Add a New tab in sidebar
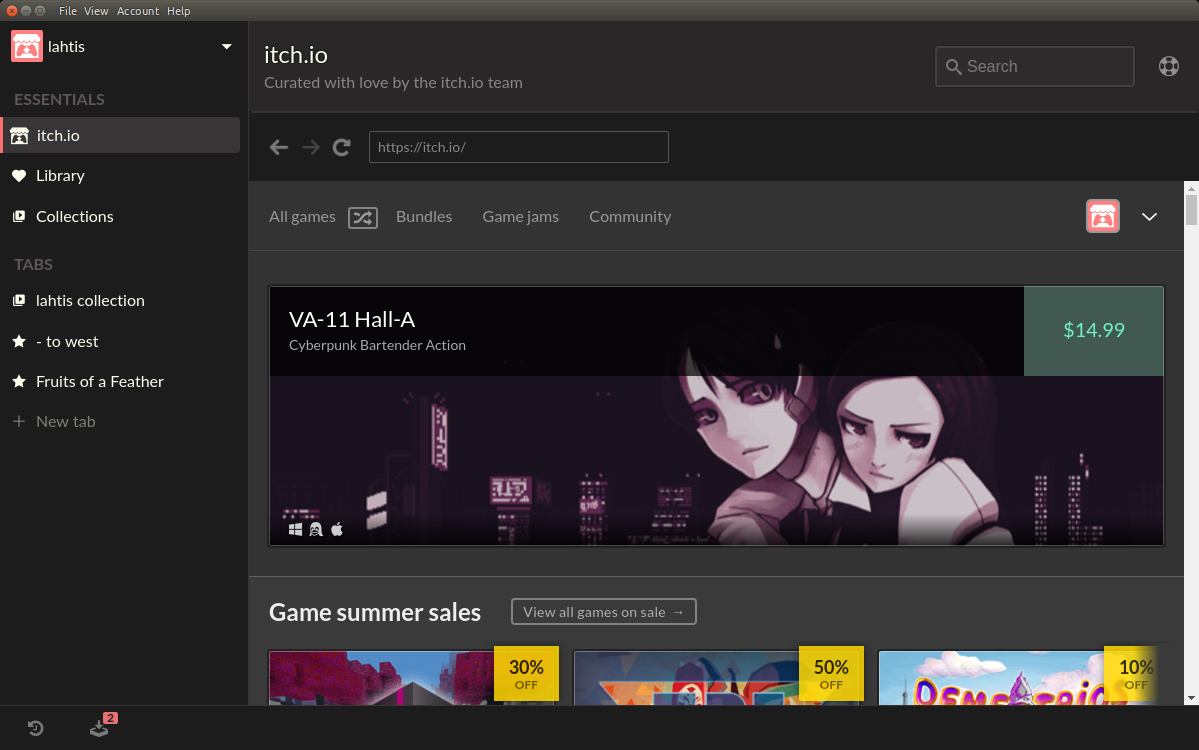1199x750 pixels. tap(66, 422)
